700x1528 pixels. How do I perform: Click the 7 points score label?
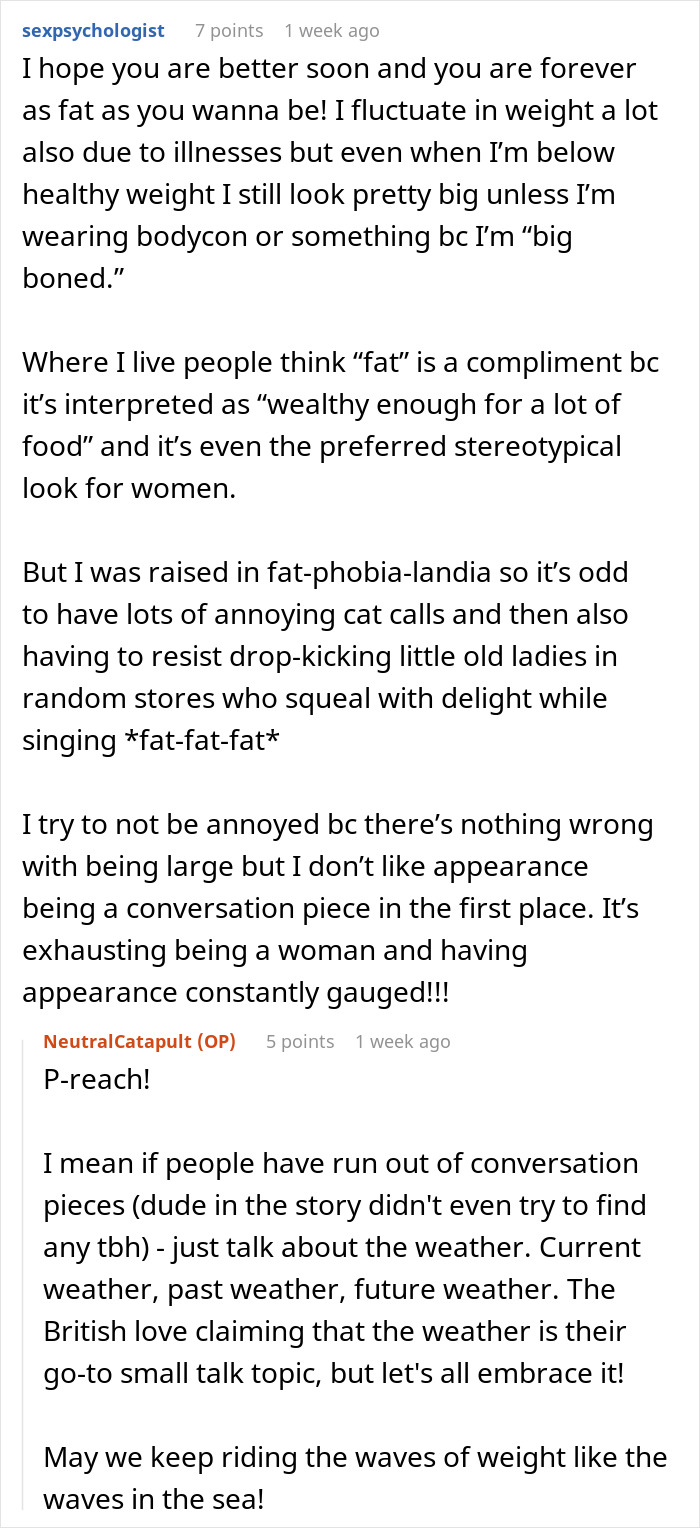point(228,30)
